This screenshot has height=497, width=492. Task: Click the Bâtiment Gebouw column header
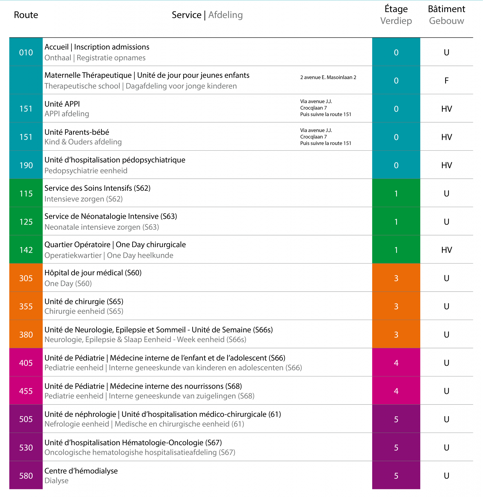tap(446, 15)
